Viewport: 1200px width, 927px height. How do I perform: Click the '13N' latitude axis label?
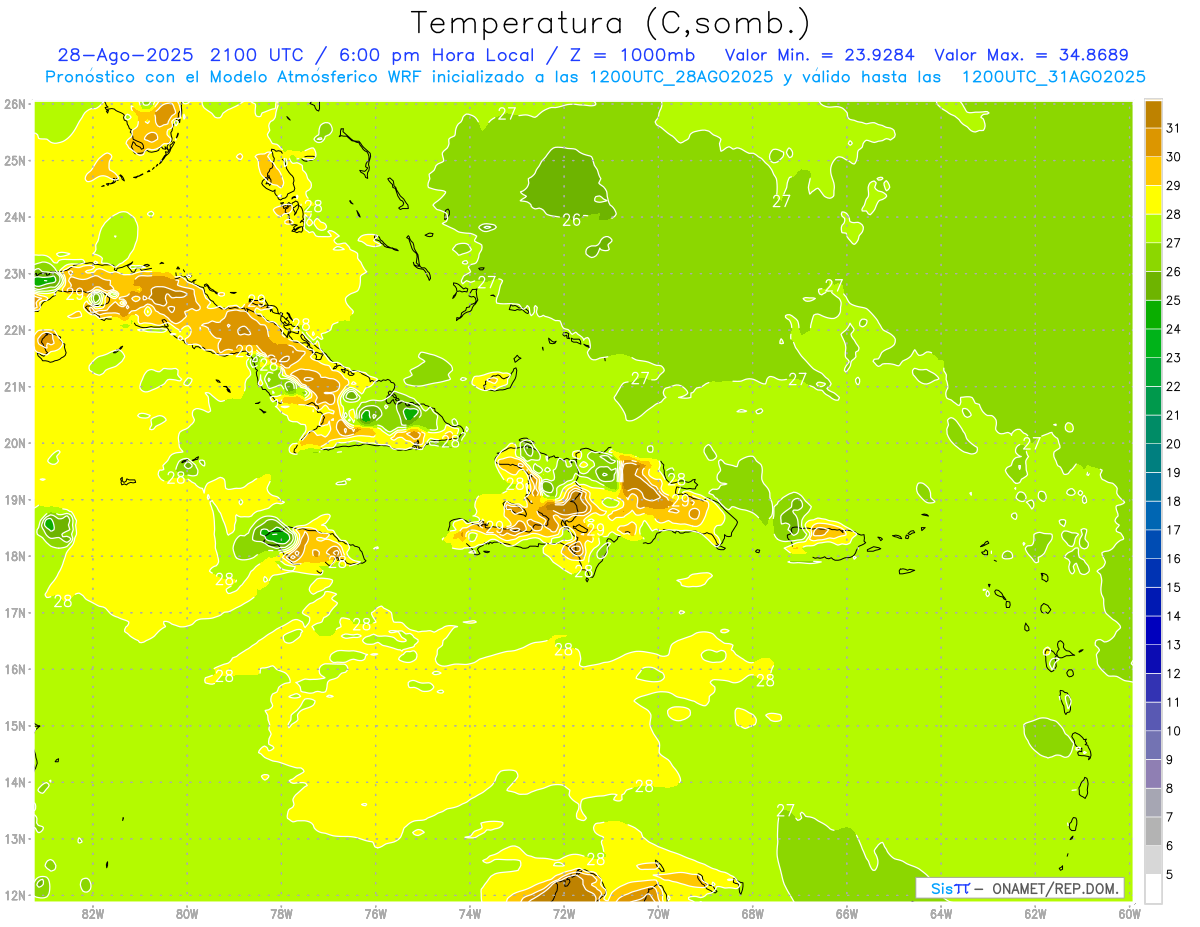coord(15,839)
